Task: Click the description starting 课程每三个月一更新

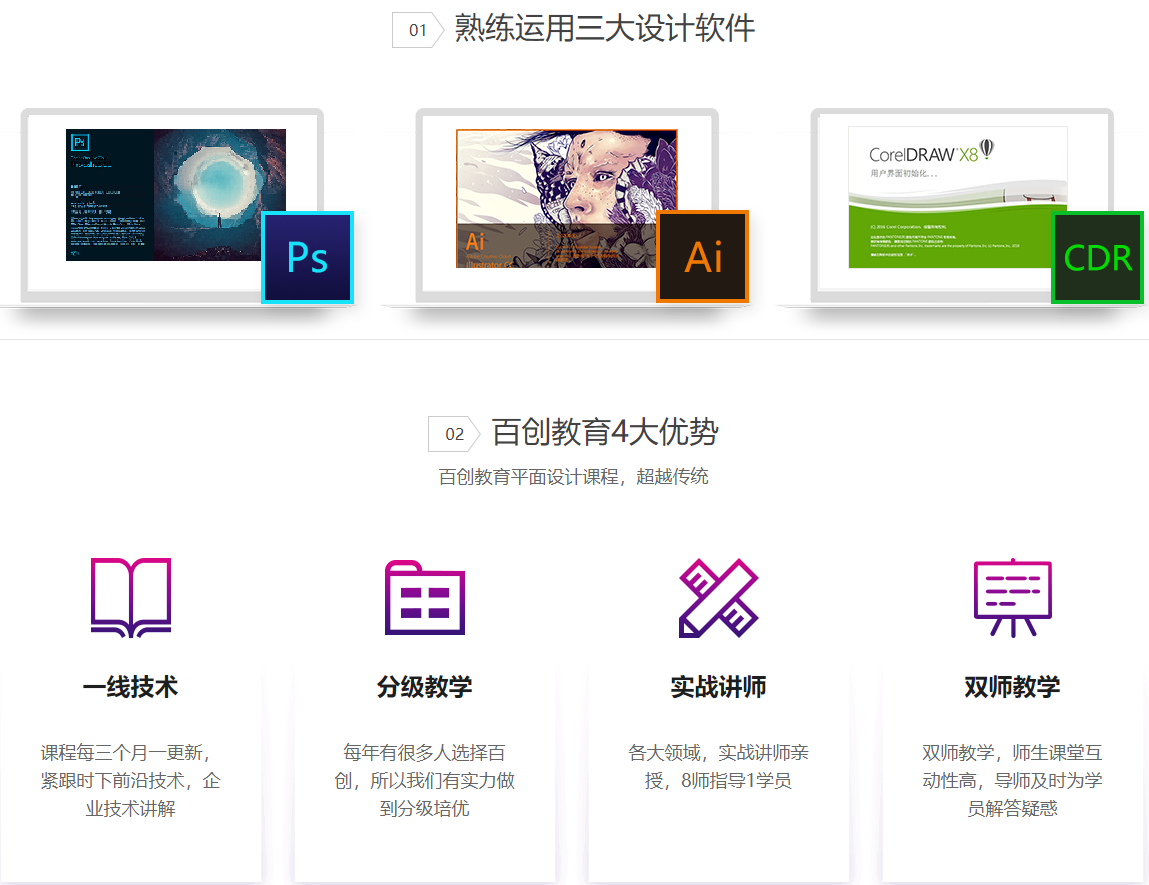Action: tap(130, 781)
